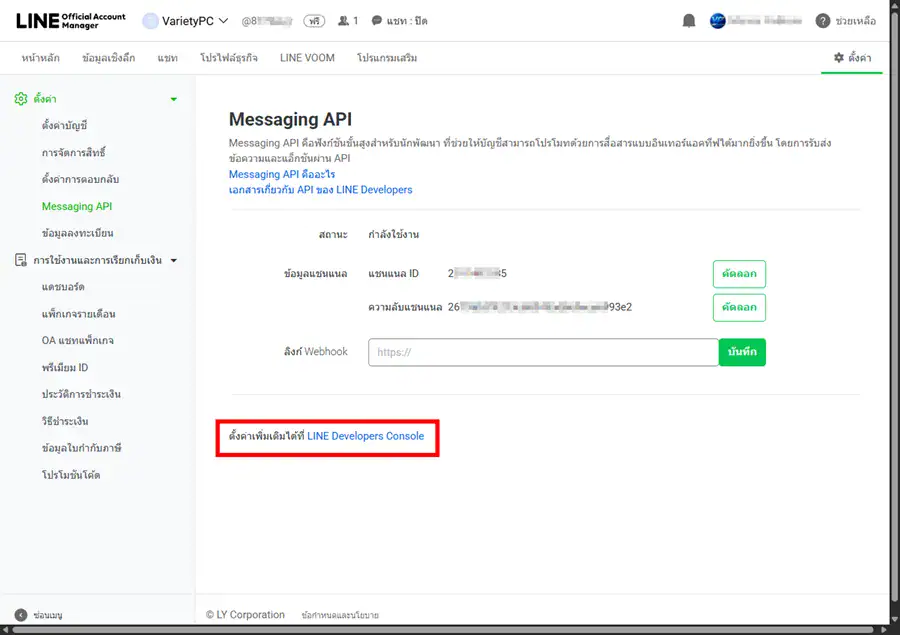Open วิธีชำระเงิน in the sidebar

click(65, 421)
